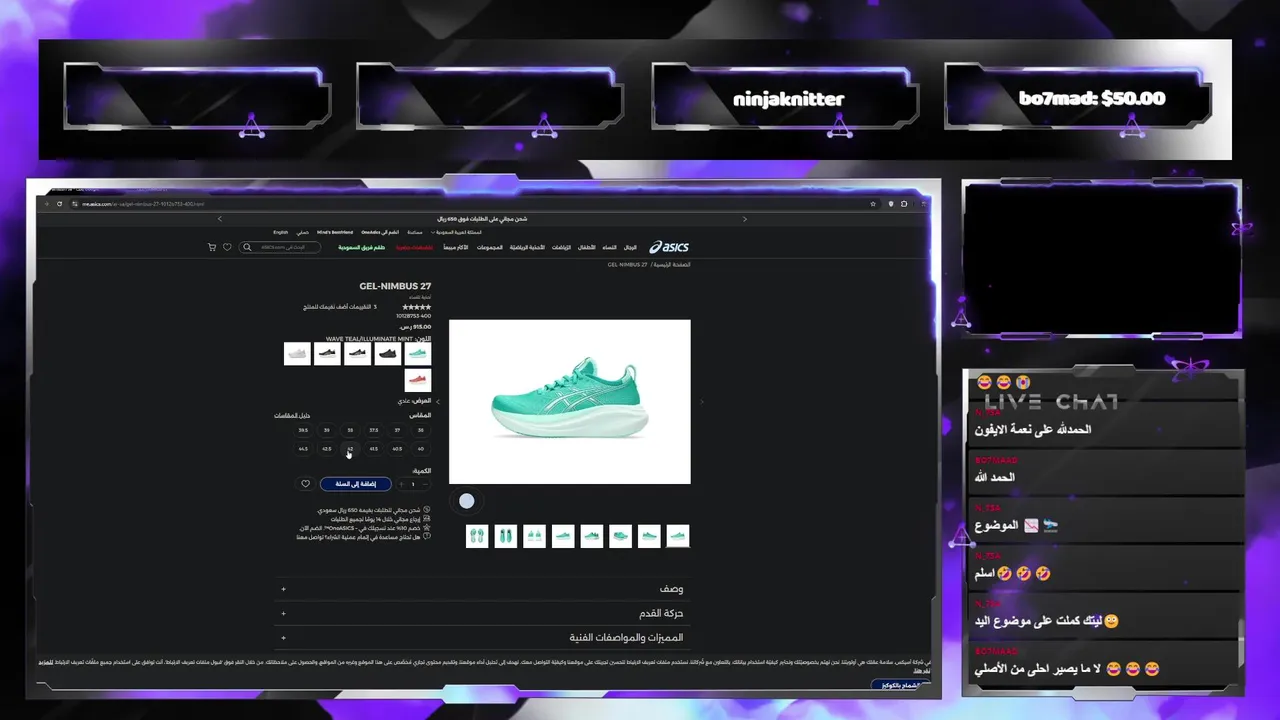
Task: Open the الرياضات sports menu
Action: pyautogui.click(x=561, y=247)
